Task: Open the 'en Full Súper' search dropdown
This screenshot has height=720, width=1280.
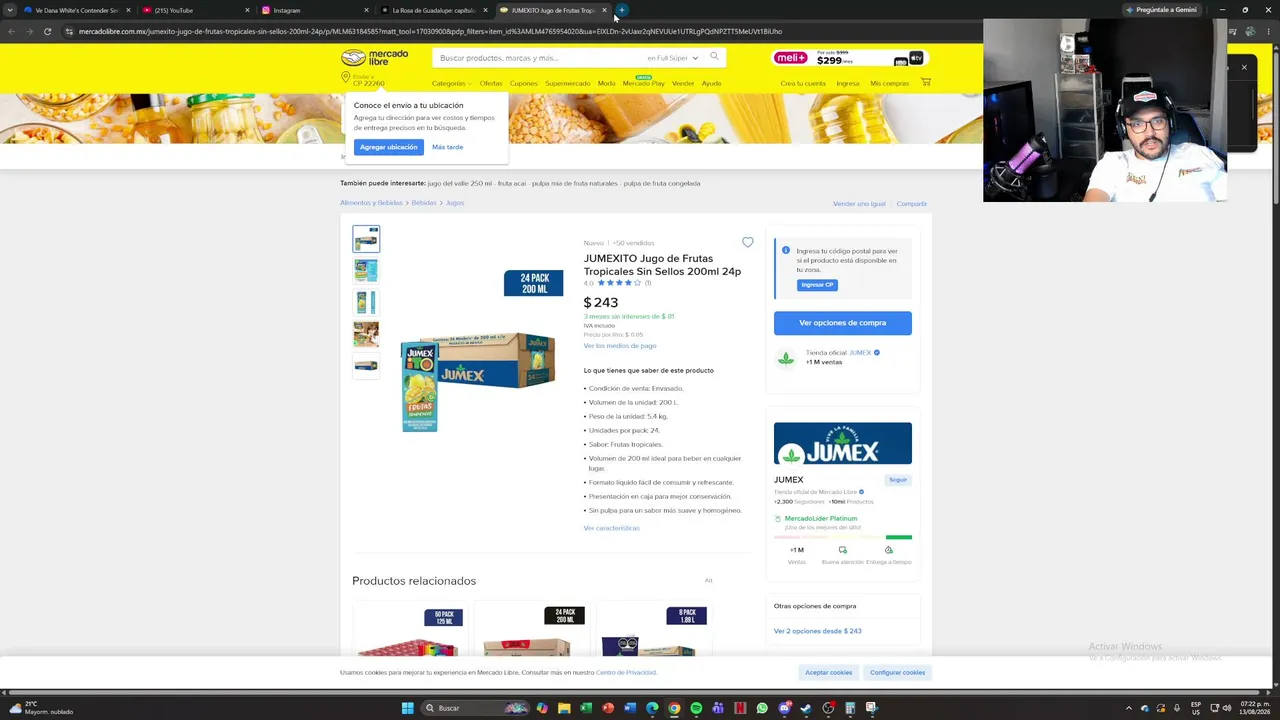Action: [x=672, y=58]
